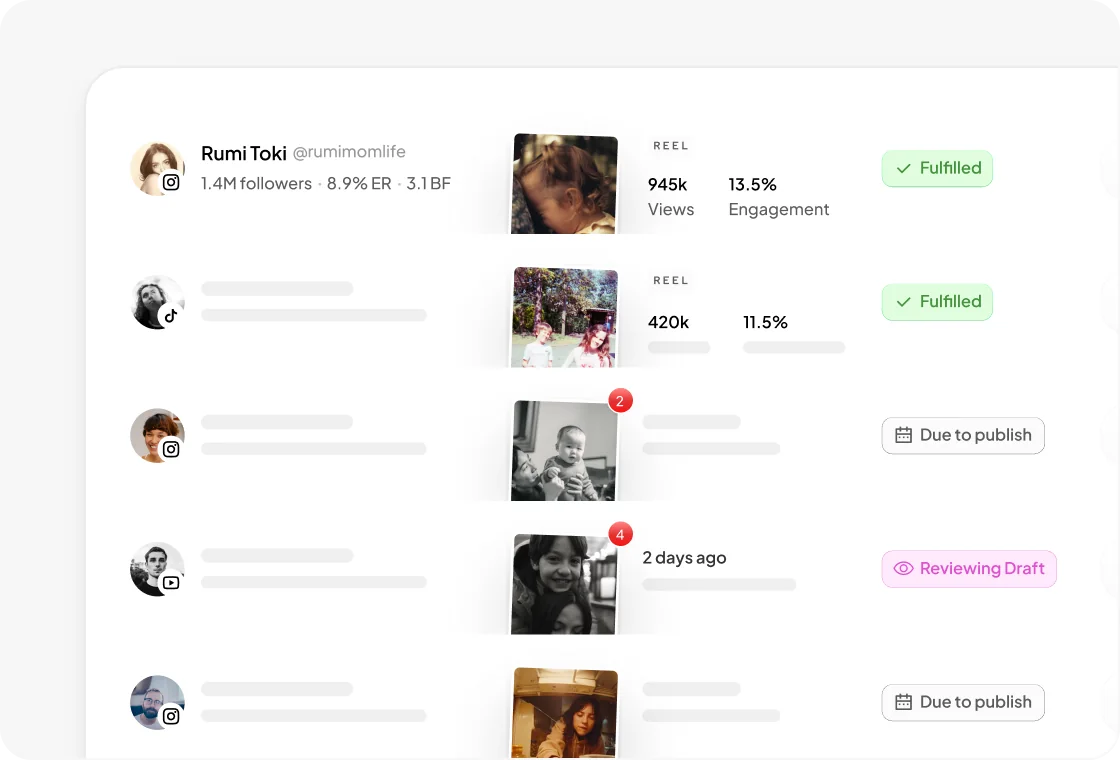
Task: Click Instagram badge on Rumi Toki's avatar
Action: pyautogui.click(x=171, y=182)
